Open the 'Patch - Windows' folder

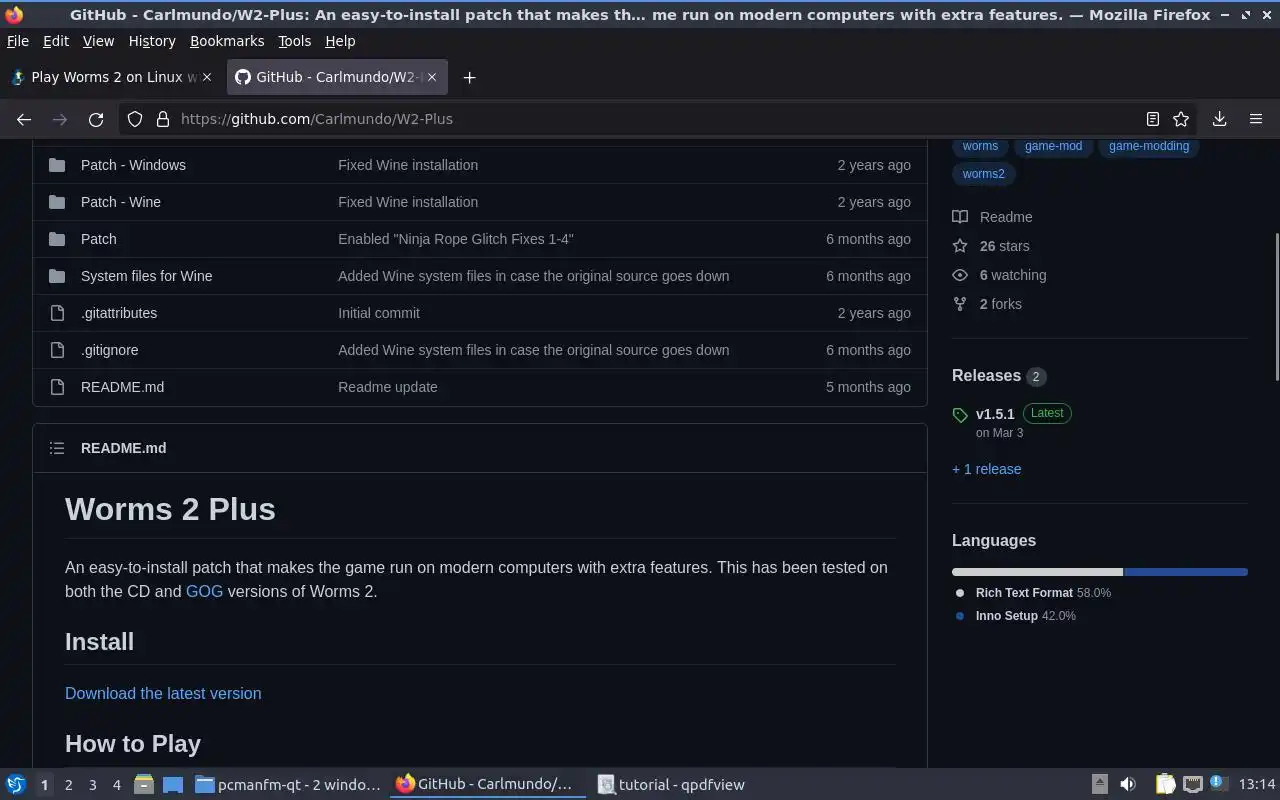133,165
